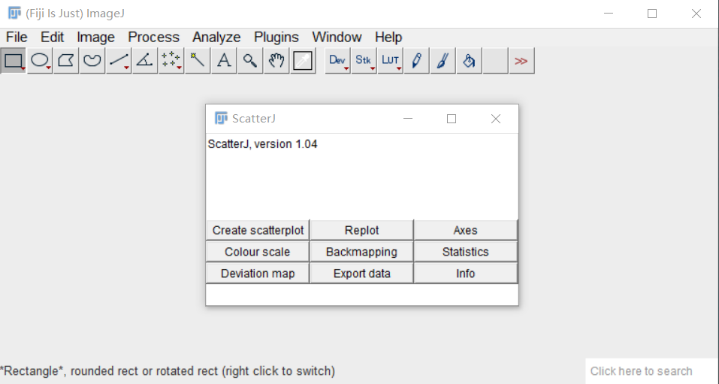The height and width of the screenshot is (384, 719).
Task: Click the Replot button
Action: coord(362,230)
